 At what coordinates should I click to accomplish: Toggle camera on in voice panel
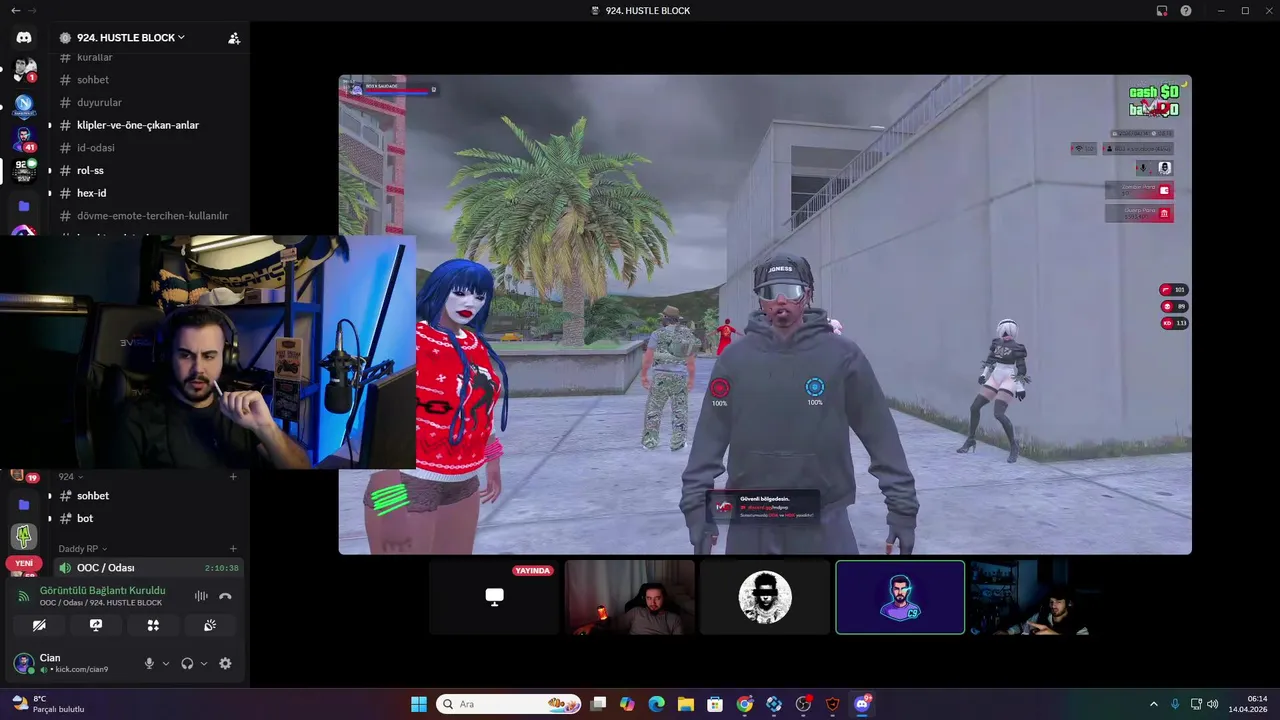[39, 625]
